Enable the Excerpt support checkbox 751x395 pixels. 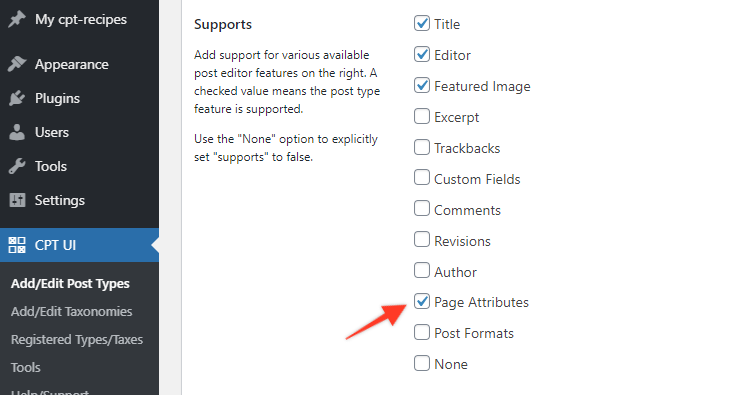point(421,116)
